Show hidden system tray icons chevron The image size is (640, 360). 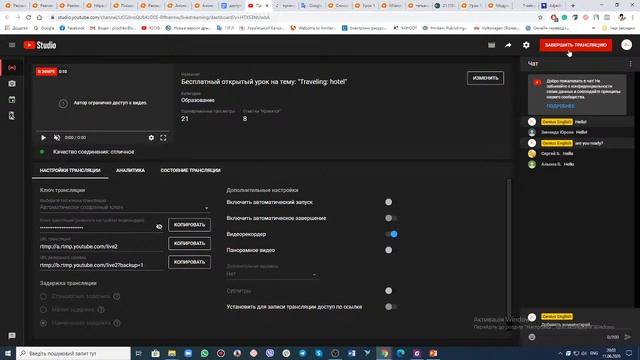coord(560,353)
